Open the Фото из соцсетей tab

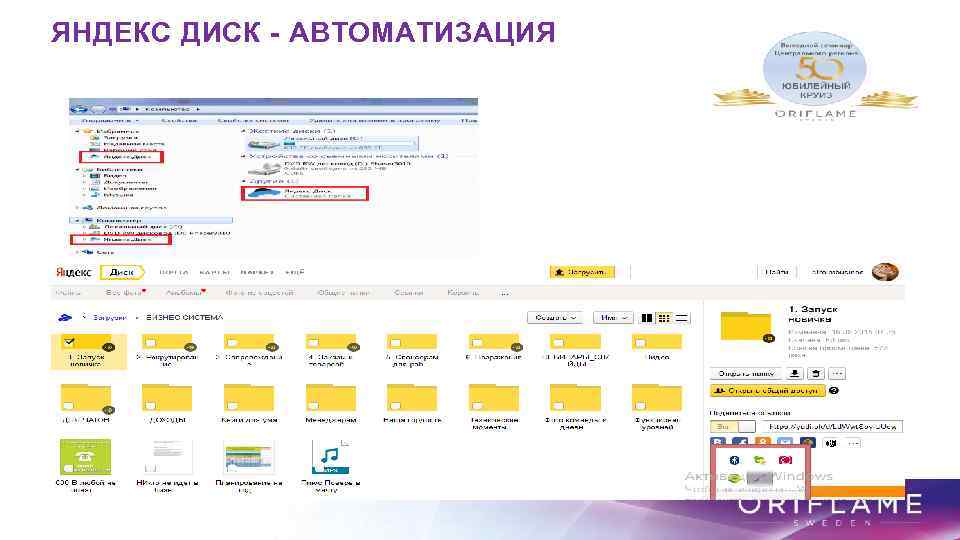[260, 293]
